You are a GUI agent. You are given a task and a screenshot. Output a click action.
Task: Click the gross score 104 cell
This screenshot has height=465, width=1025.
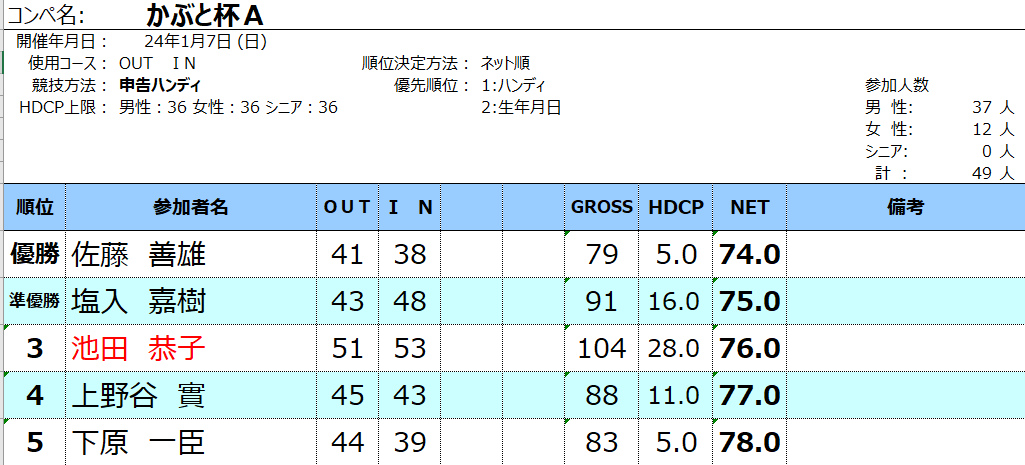click(x=601, y=348)
